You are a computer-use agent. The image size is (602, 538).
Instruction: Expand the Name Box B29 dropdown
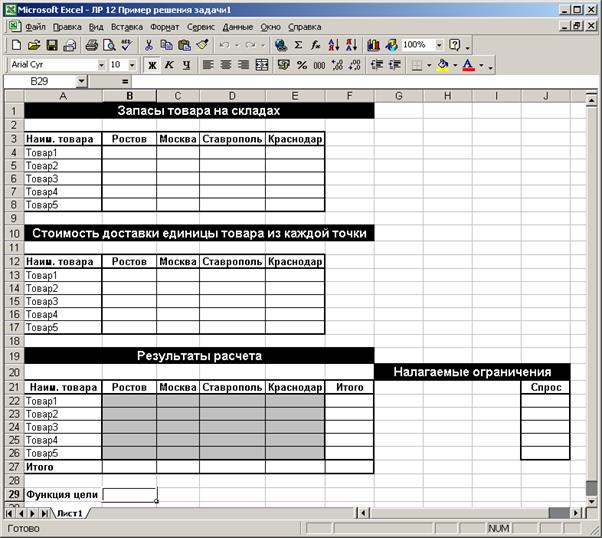(x=81, y=81)
